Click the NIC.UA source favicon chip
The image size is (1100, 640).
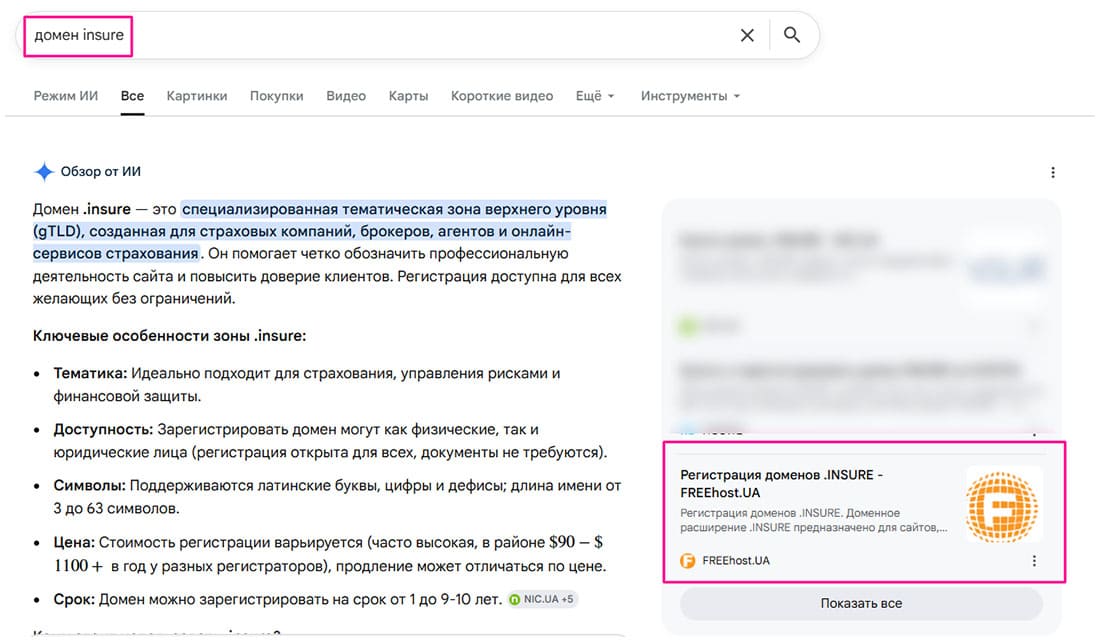coord(515,599)
